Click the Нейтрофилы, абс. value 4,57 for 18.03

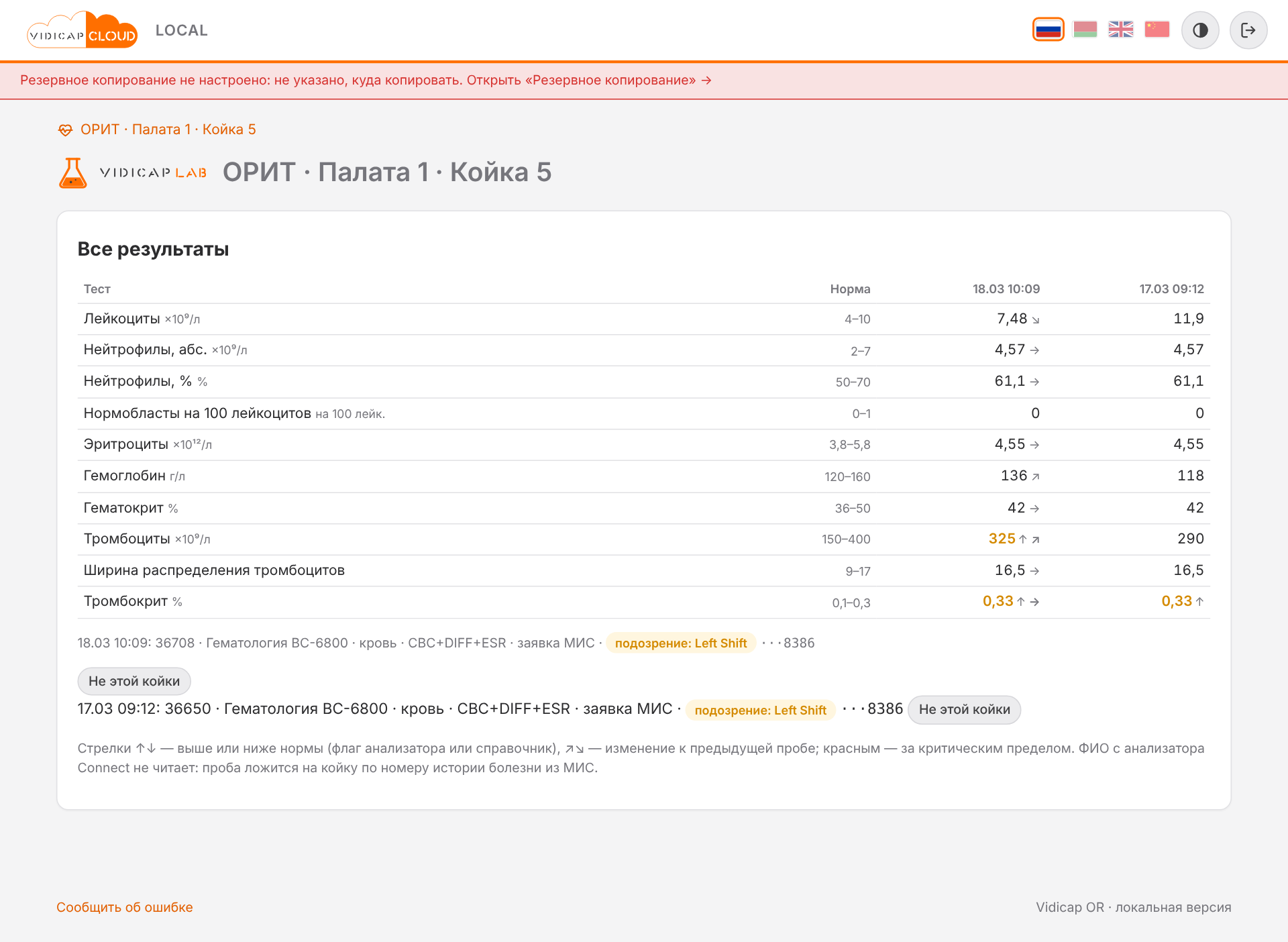pyautogui.click(x=1010, y=350)
